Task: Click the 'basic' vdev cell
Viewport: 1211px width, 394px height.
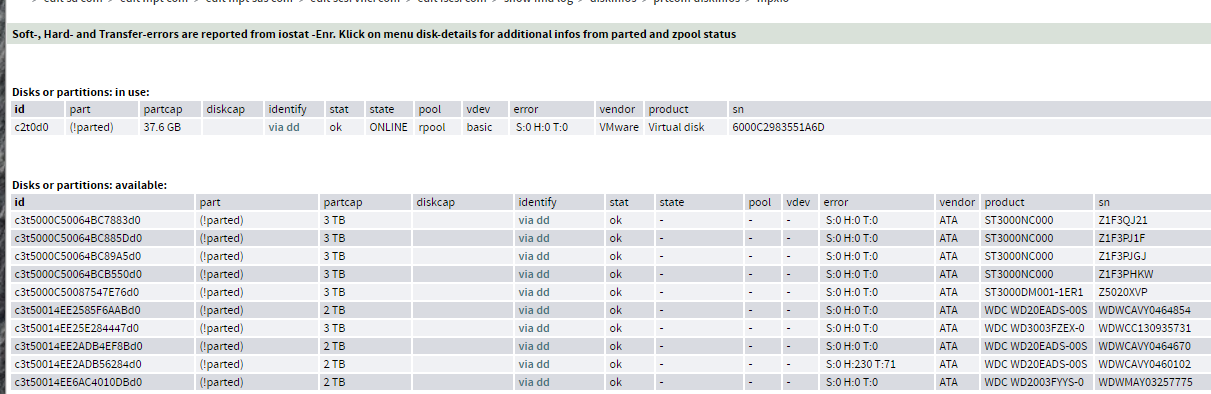Action: click(x=479, y=128)
